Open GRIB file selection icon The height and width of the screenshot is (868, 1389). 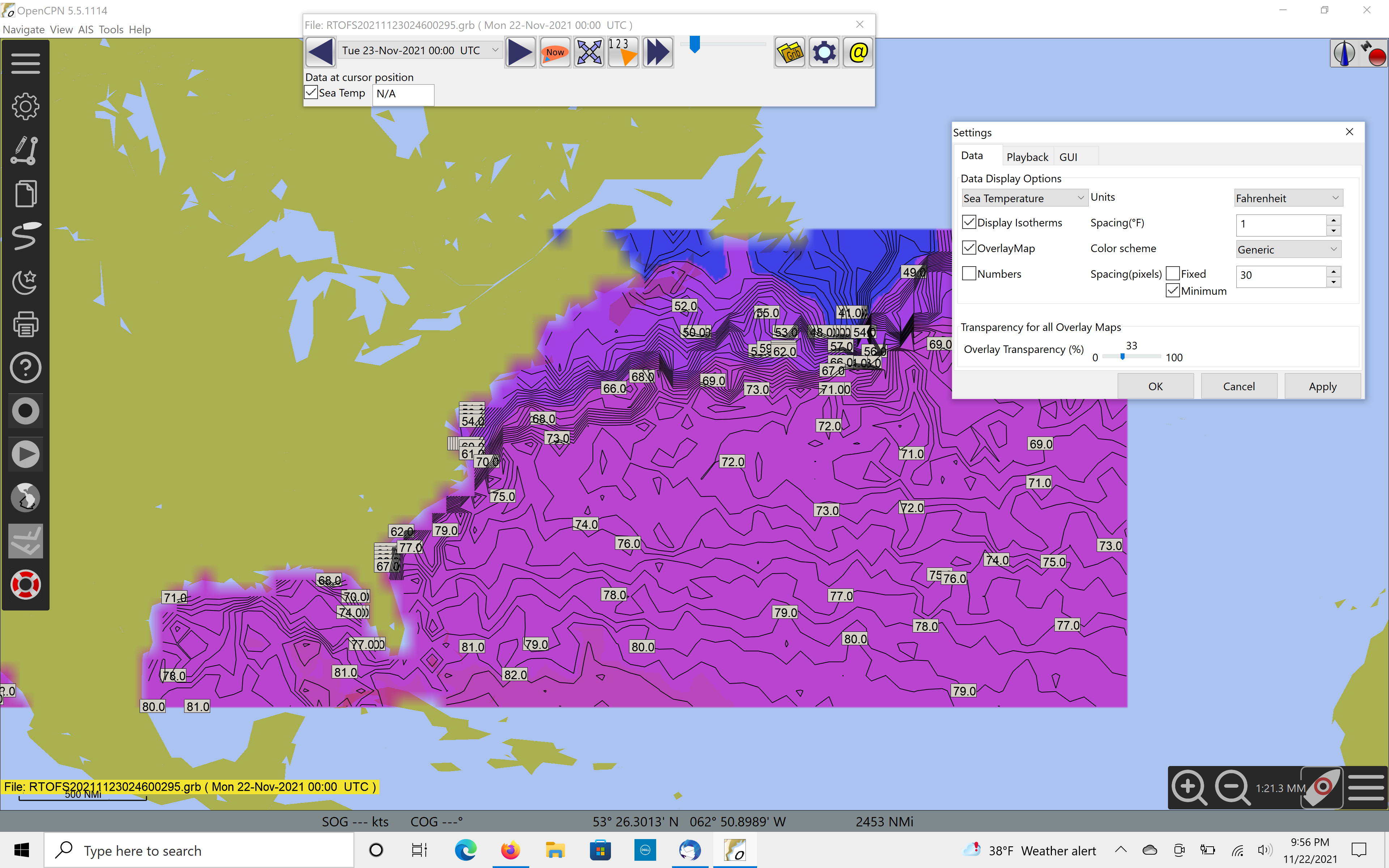point(790,52)
